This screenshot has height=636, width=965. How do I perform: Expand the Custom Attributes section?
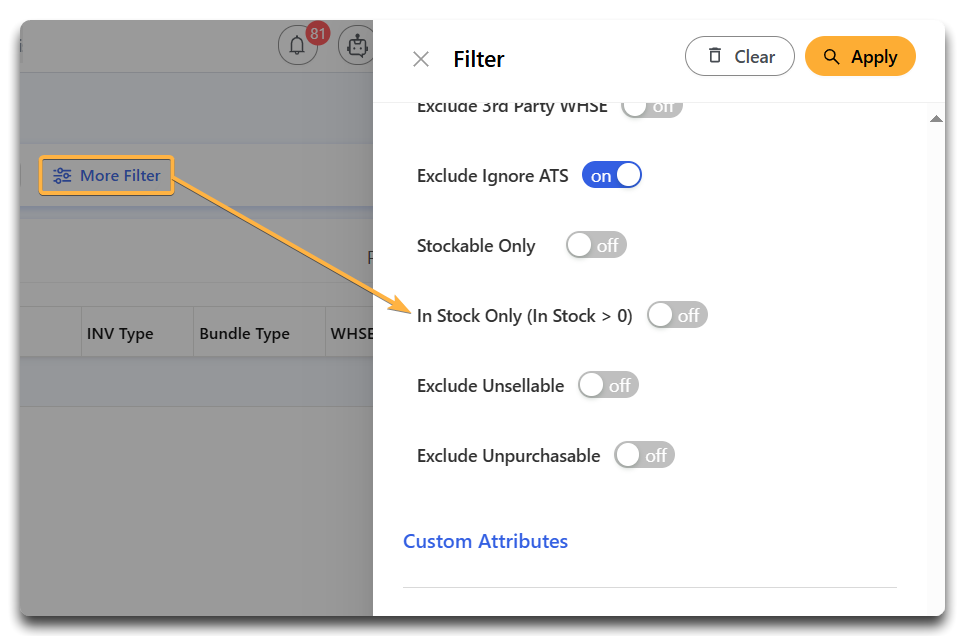[485, 541]
